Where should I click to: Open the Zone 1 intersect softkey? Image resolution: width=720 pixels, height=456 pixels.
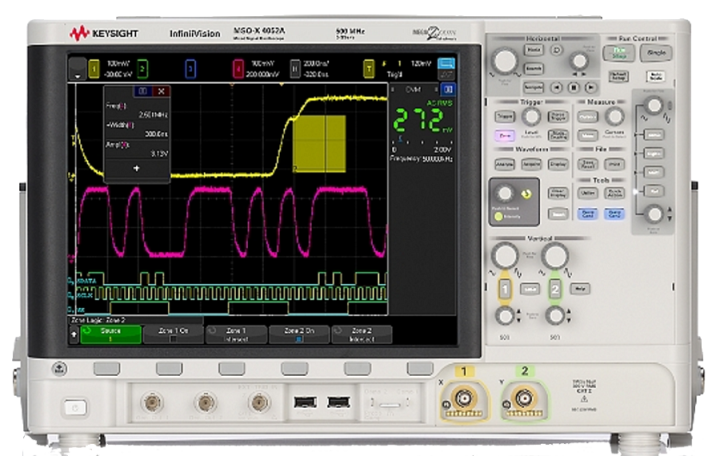[x=236, y=334]
